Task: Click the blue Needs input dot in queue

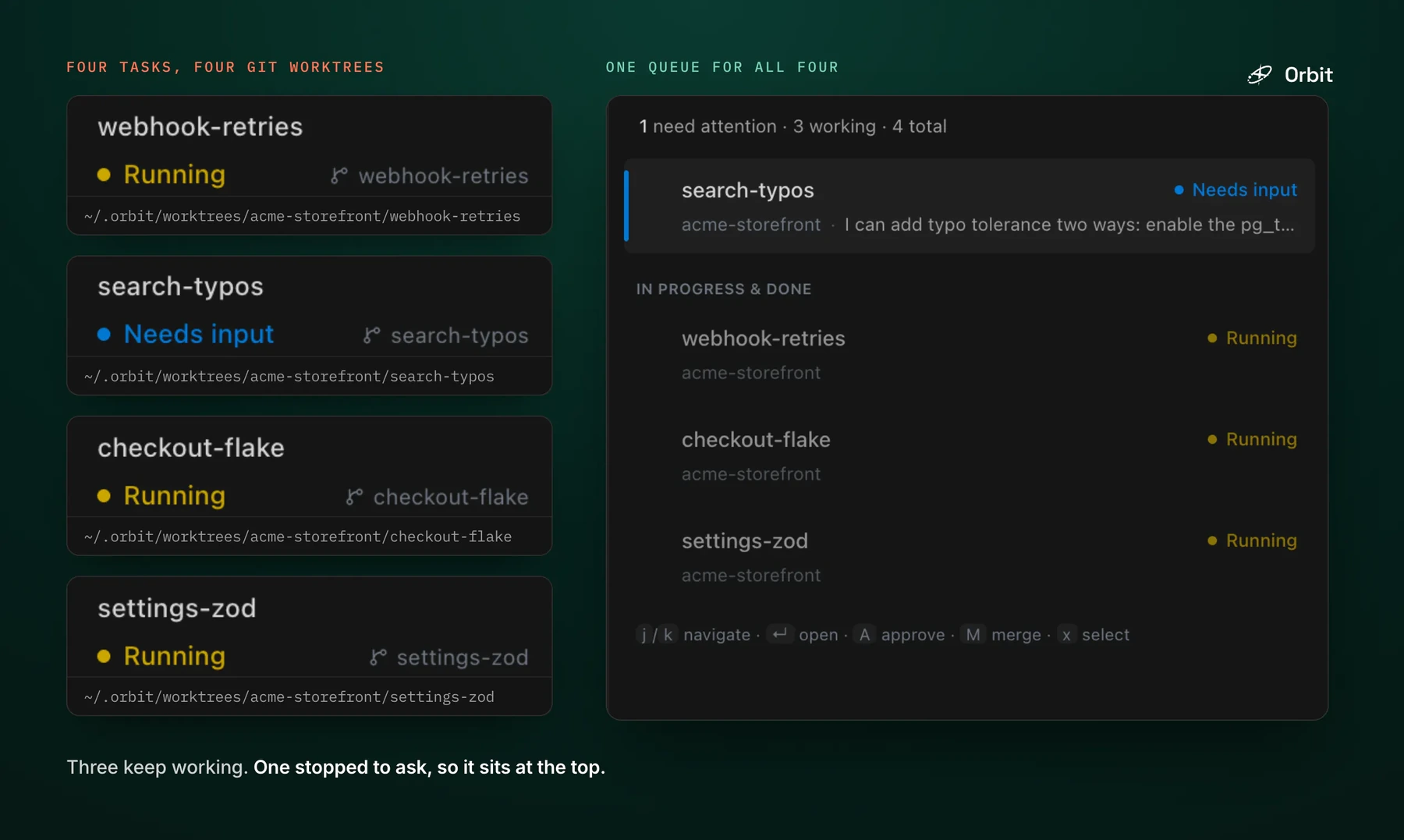Action: pos(1179,190)
